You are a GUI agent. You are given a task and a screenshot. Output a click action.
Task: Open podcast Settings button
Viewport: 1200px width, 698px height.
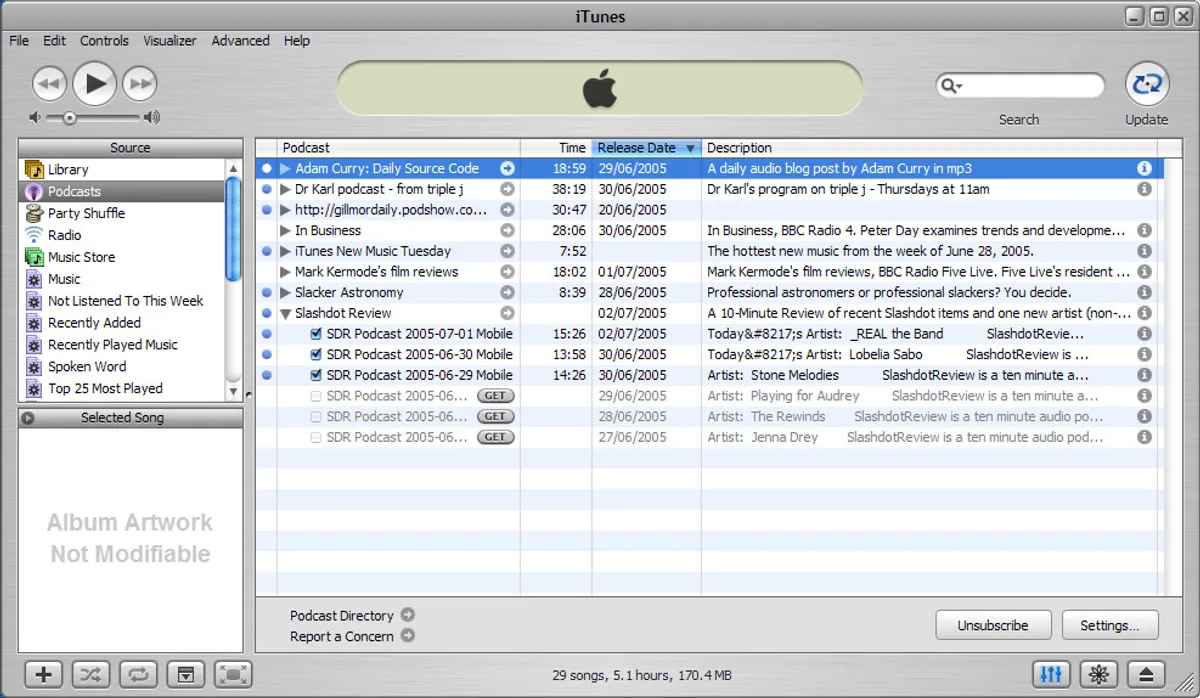(x=1109, y=625)
